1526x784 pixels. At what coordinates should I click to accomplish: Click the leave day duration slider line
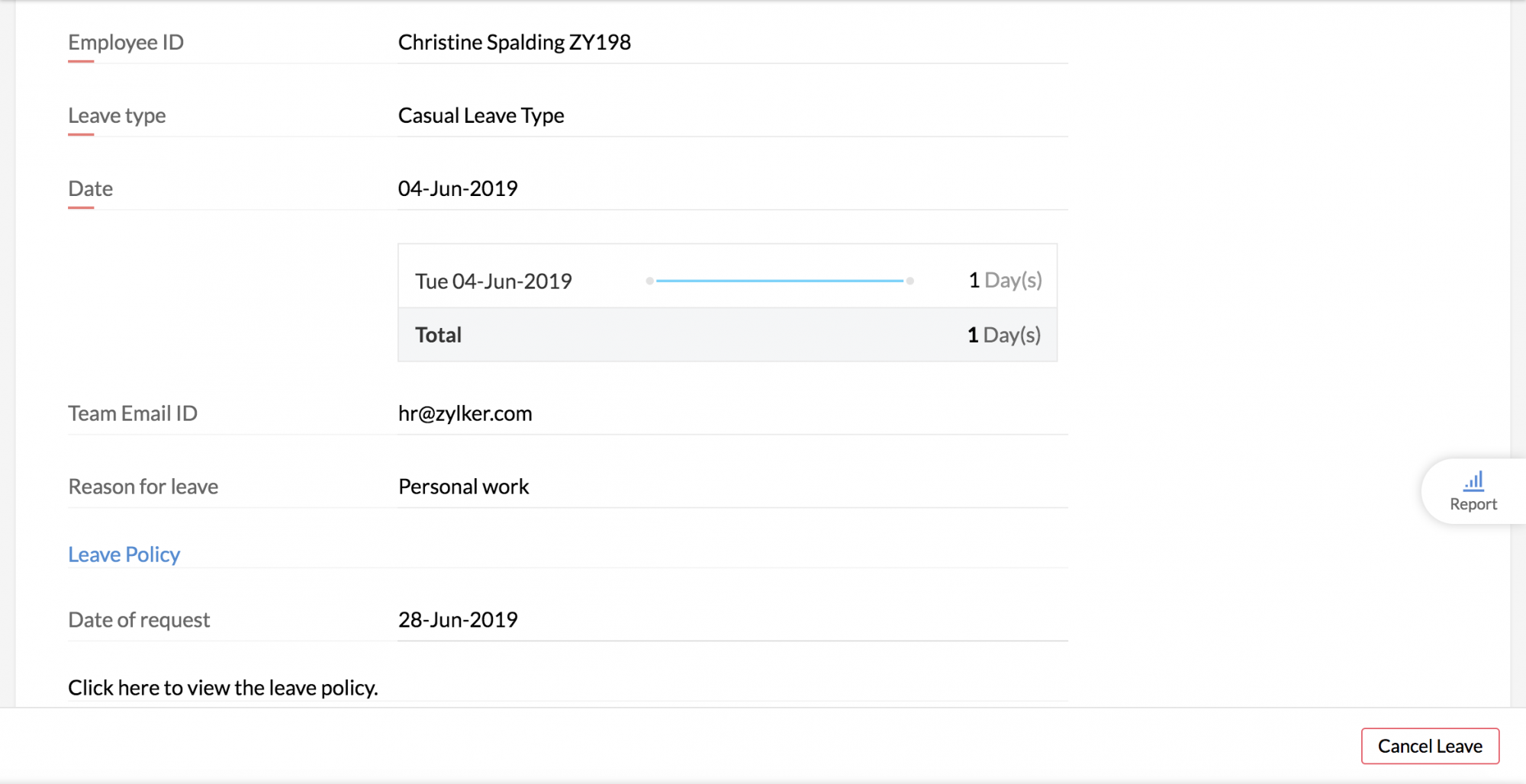coord(779,281)
